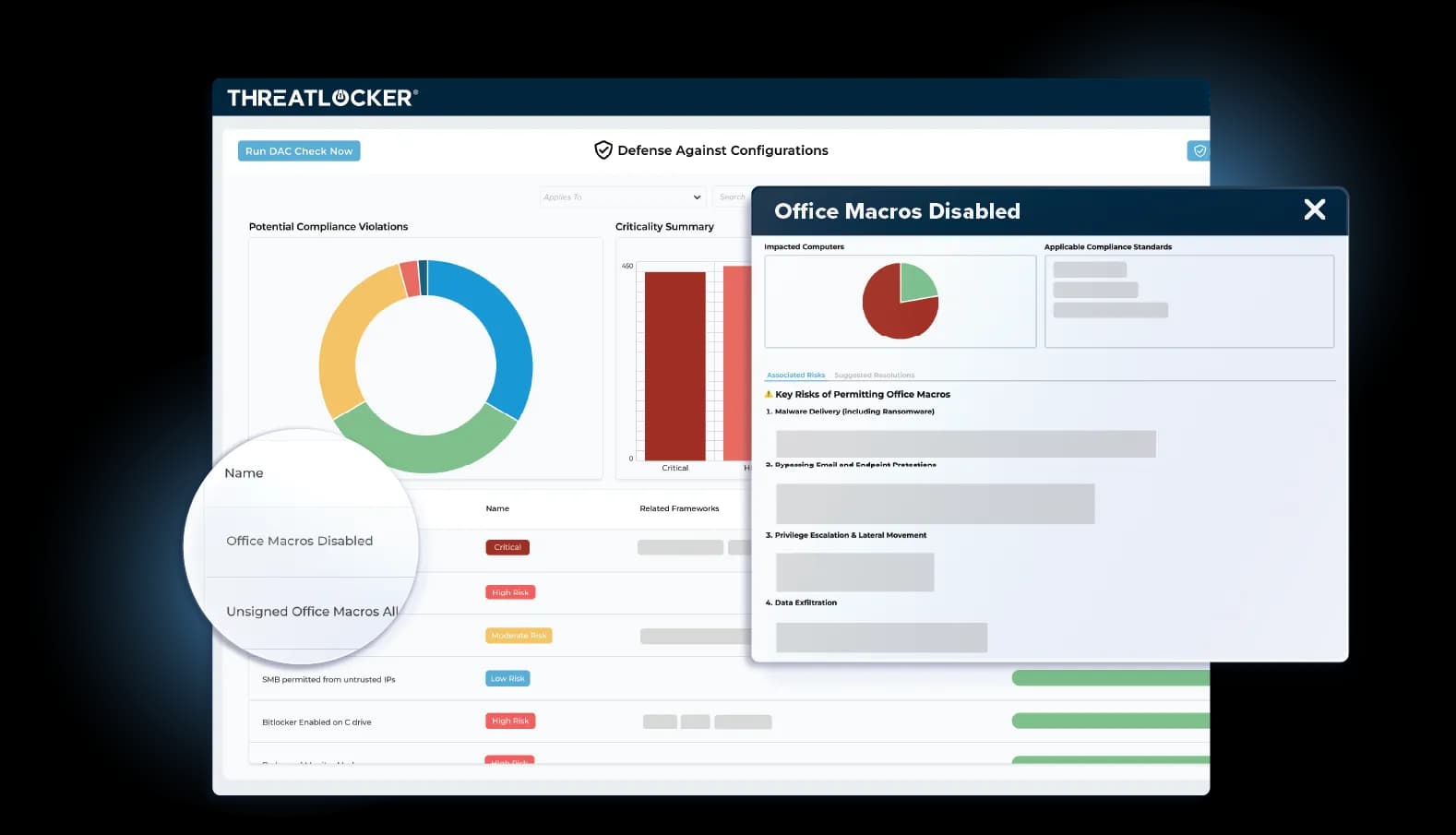Open the Applies To dropdown
1456x835 pixels.
click(x=623, y=197)
